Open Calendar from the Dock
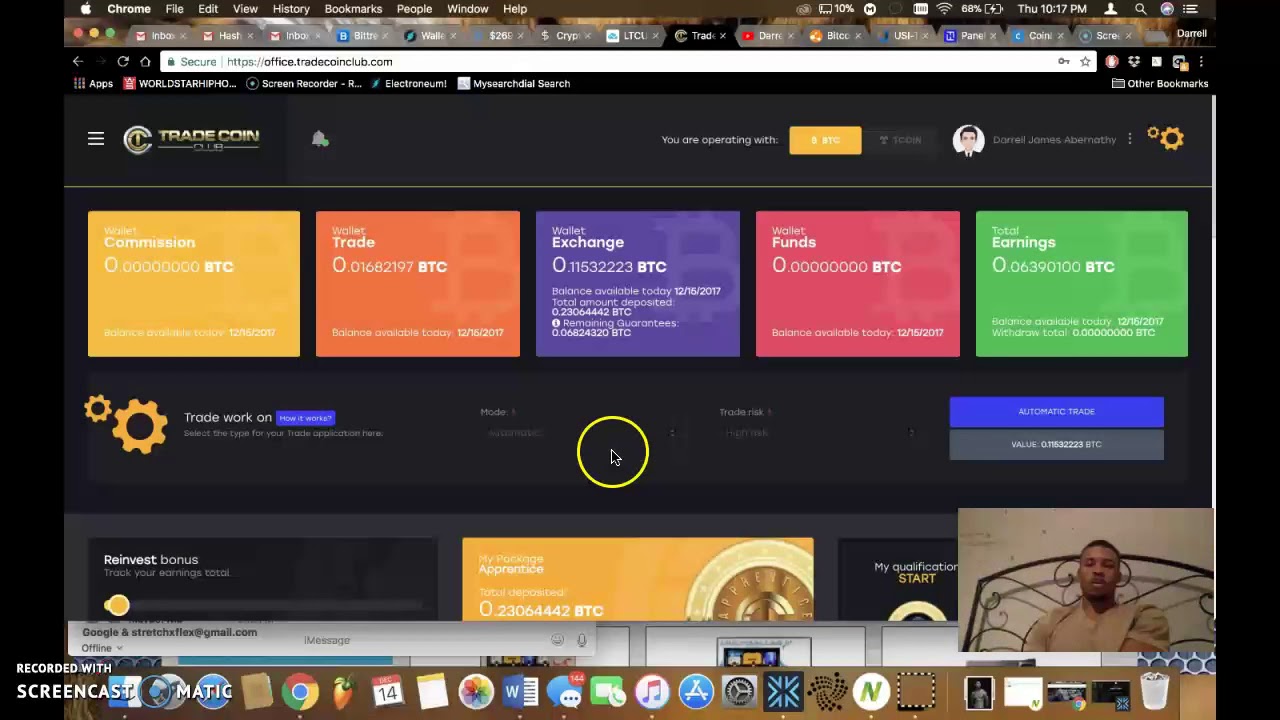The width and height of the screenshot is (1280, 720). tap(387, 692)
